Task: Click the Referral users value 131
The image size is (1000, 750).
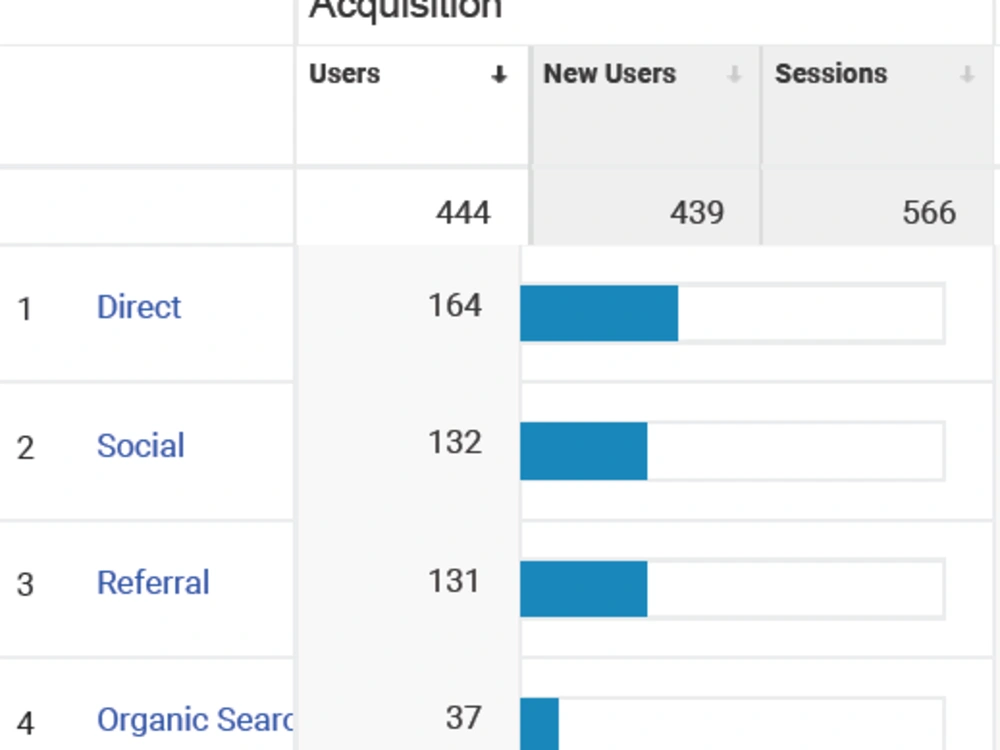Action: (x=453, y=581)
